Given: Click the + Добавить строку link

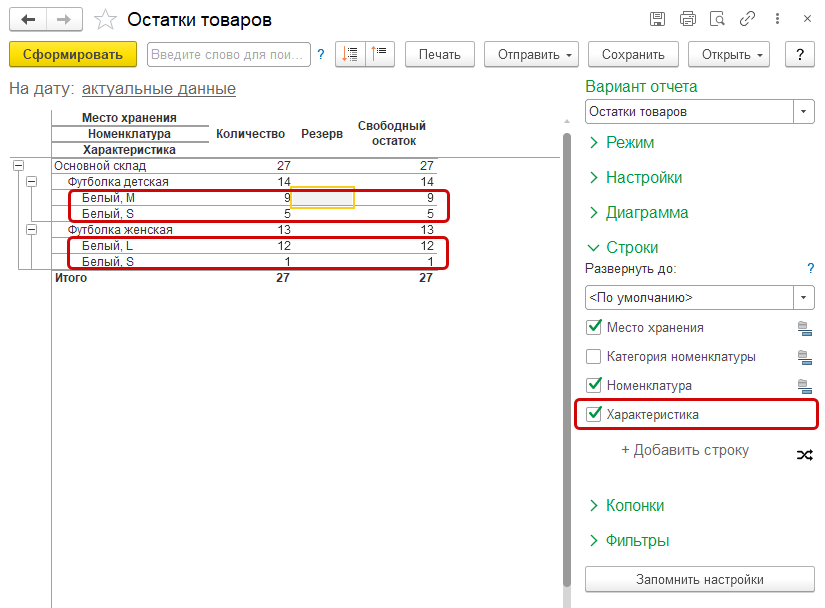Looking at the screenshot, I should [x=685, y=450].
